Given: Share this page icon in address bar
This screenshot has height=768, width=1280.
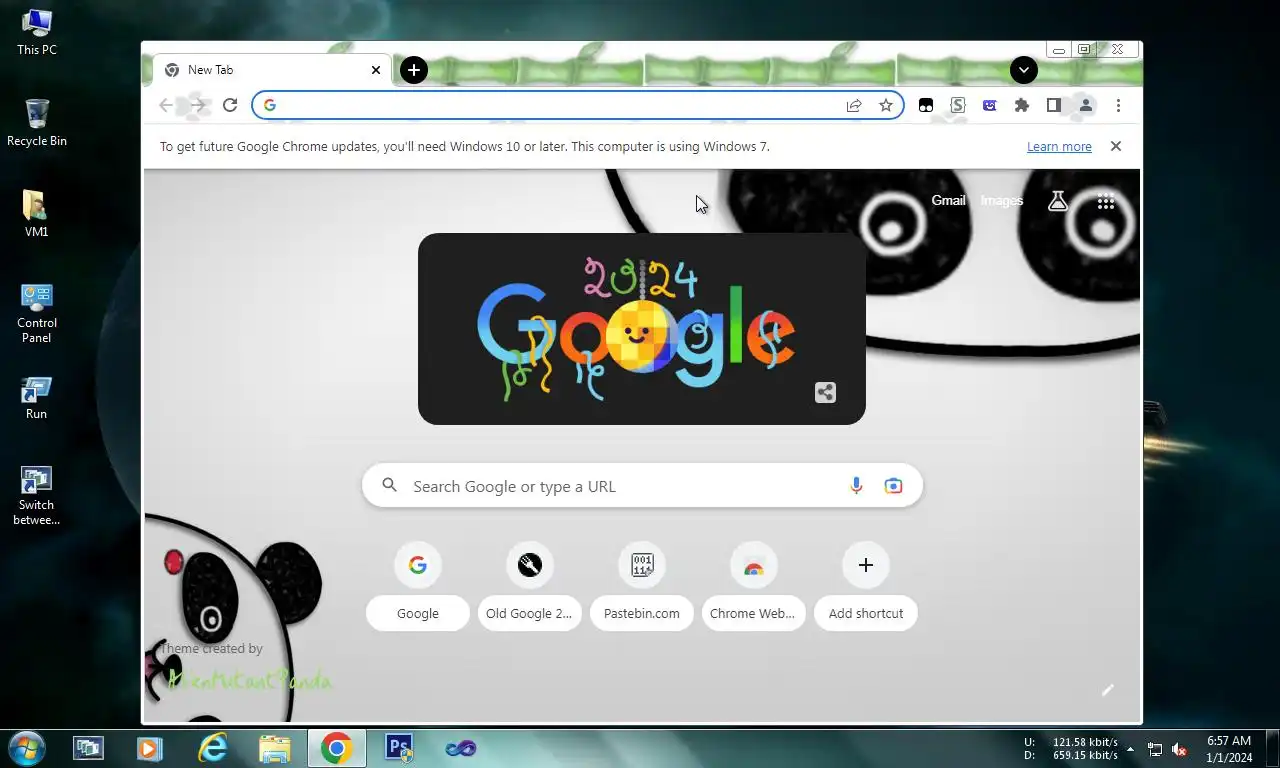Looking at the screenshot, I should click(854, 105).
